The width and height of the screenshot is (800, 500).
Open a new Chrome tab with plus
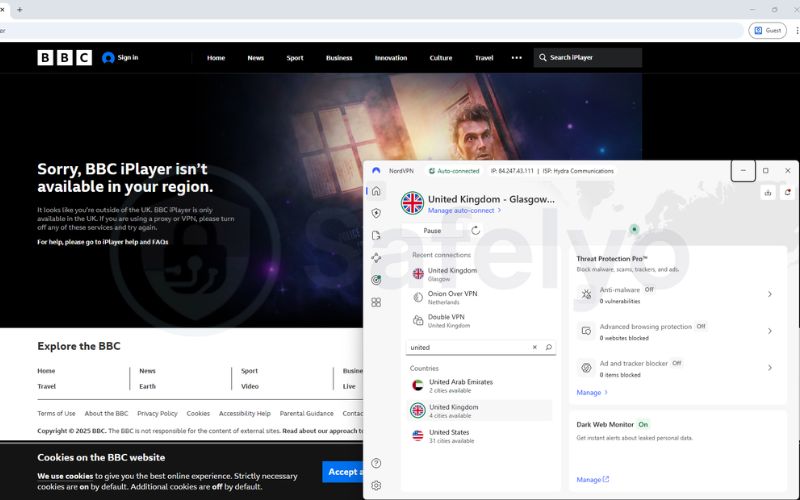pyautogui.click(x=20, y=10)
